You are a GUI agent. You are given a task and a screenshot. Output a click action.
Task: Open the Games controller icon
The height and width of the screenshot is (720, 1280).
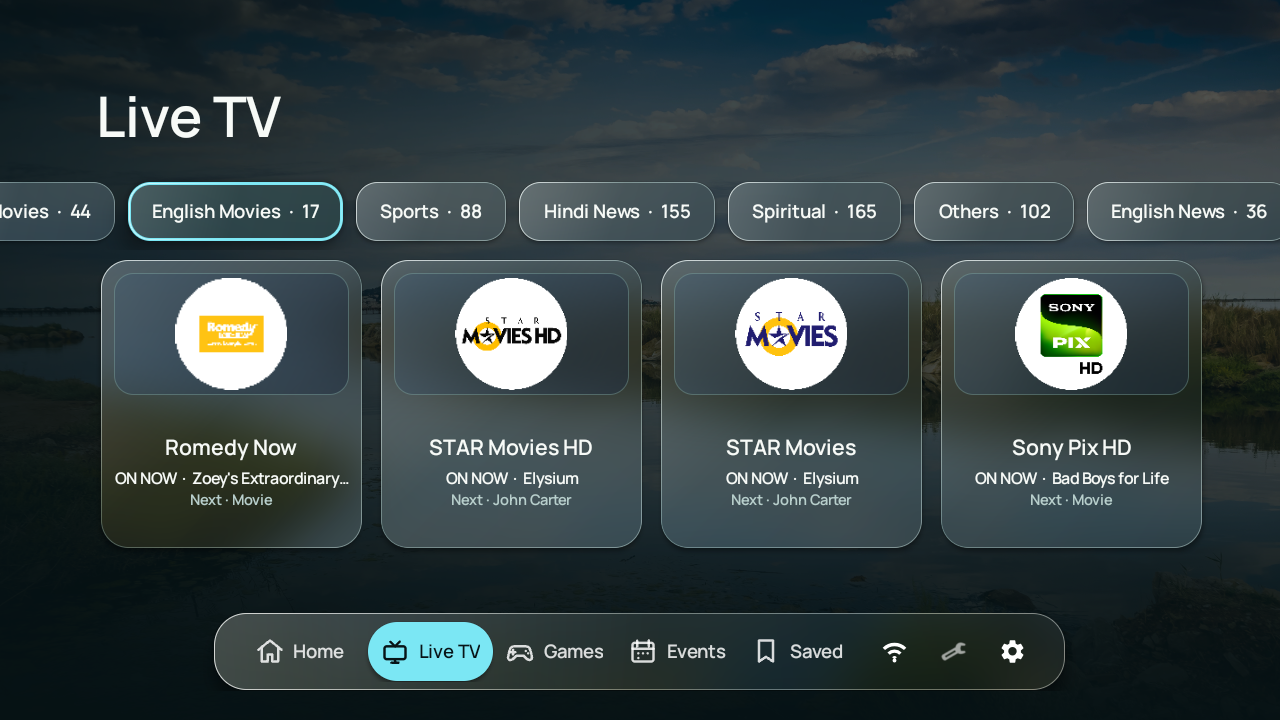[520, 653]
